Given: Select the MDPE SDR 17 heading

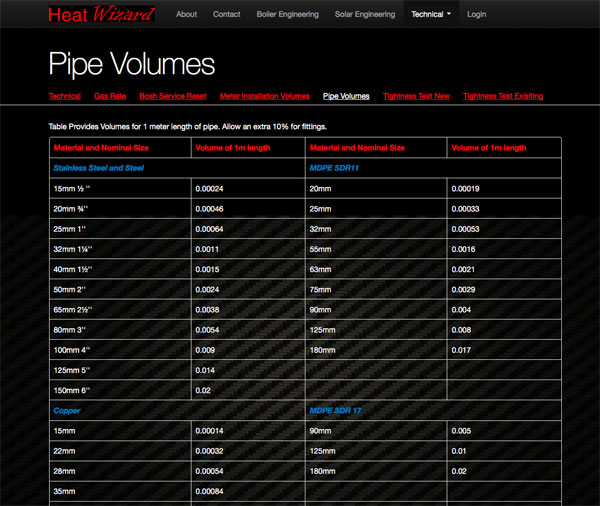Looking at the screenshot, I should (x=336, y=410).
